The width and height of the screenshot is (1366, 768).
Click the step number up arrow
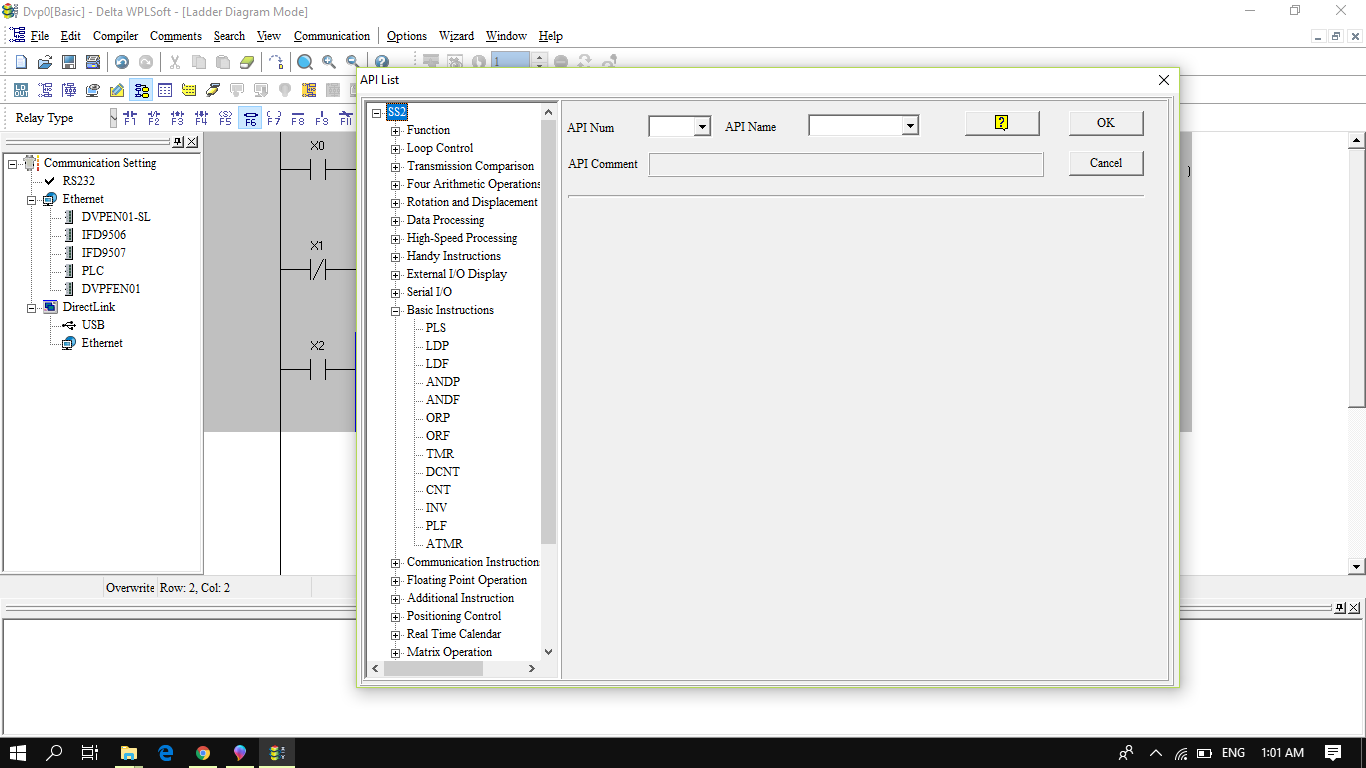point(540,57)
